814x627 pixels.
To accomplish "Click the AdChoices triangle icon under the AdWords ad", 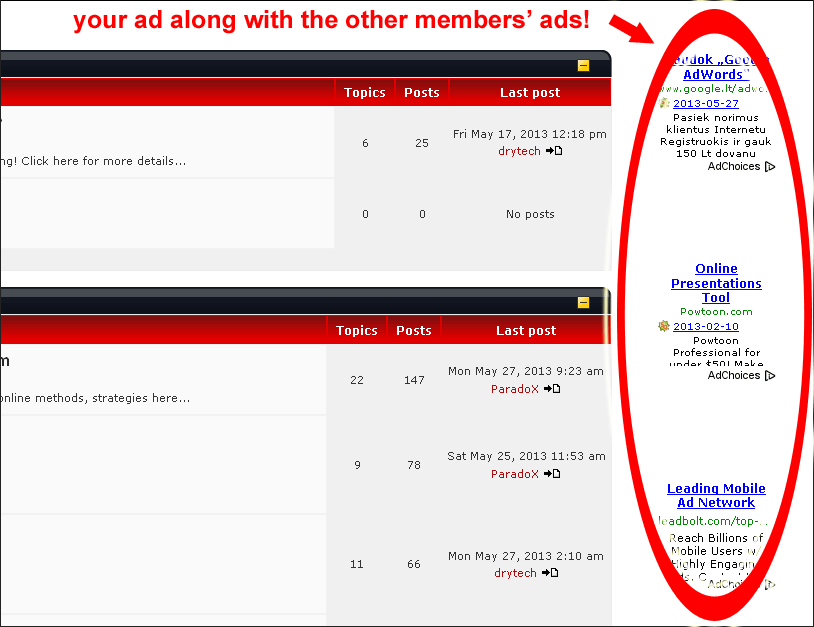I will (x=770, y=167).
